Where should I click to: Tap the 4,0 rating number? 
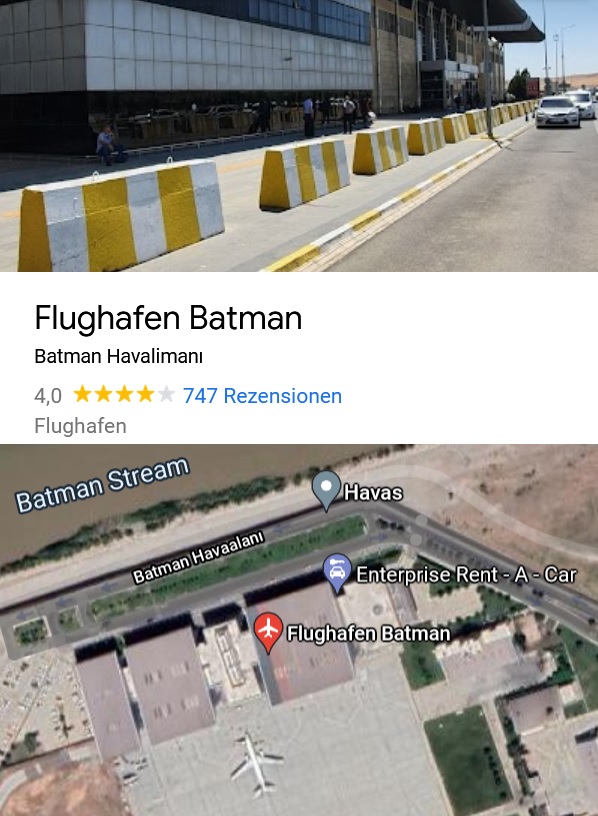(x=48, y=396)
